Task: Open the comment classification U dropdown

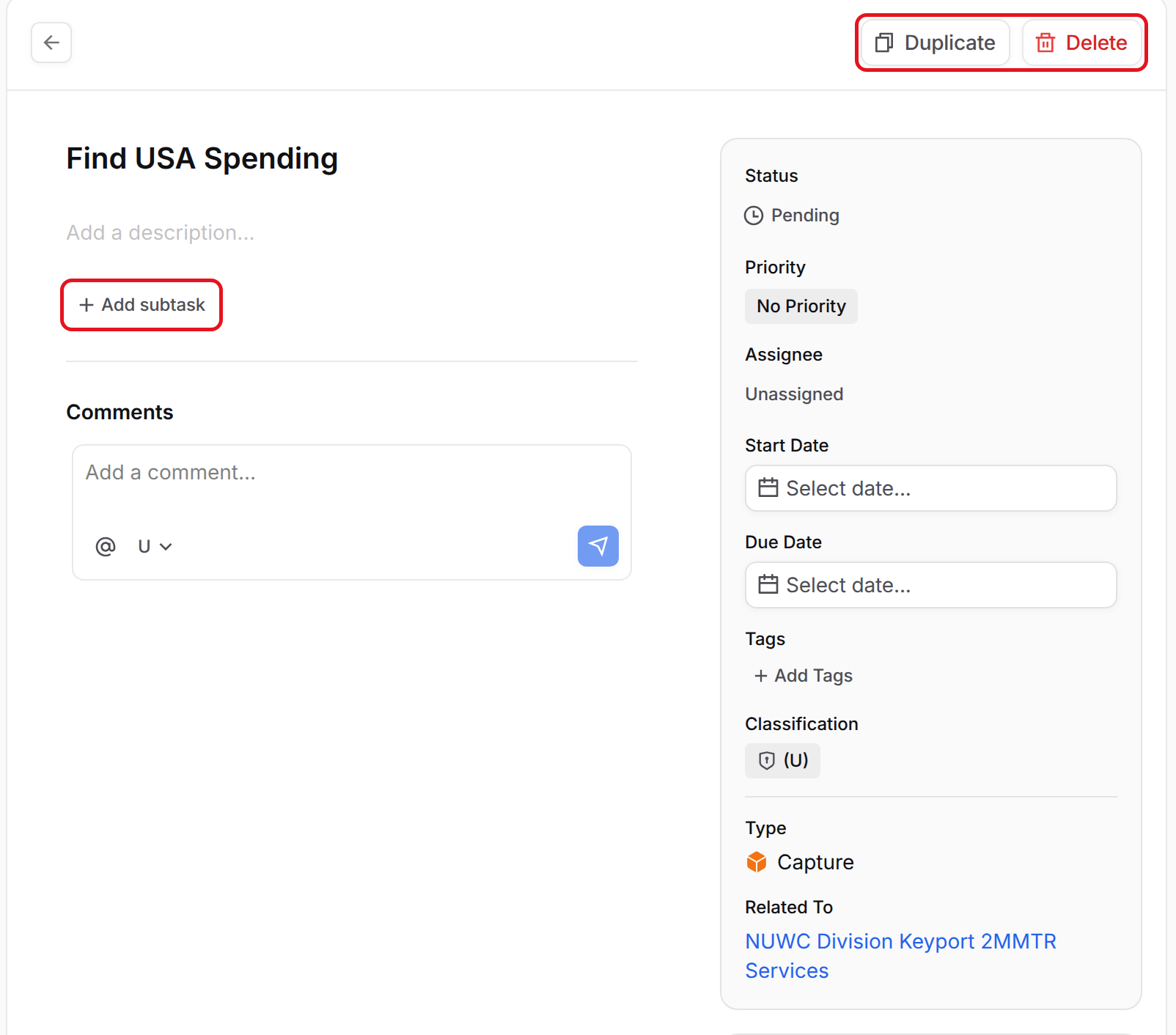Action: (155, 546)
